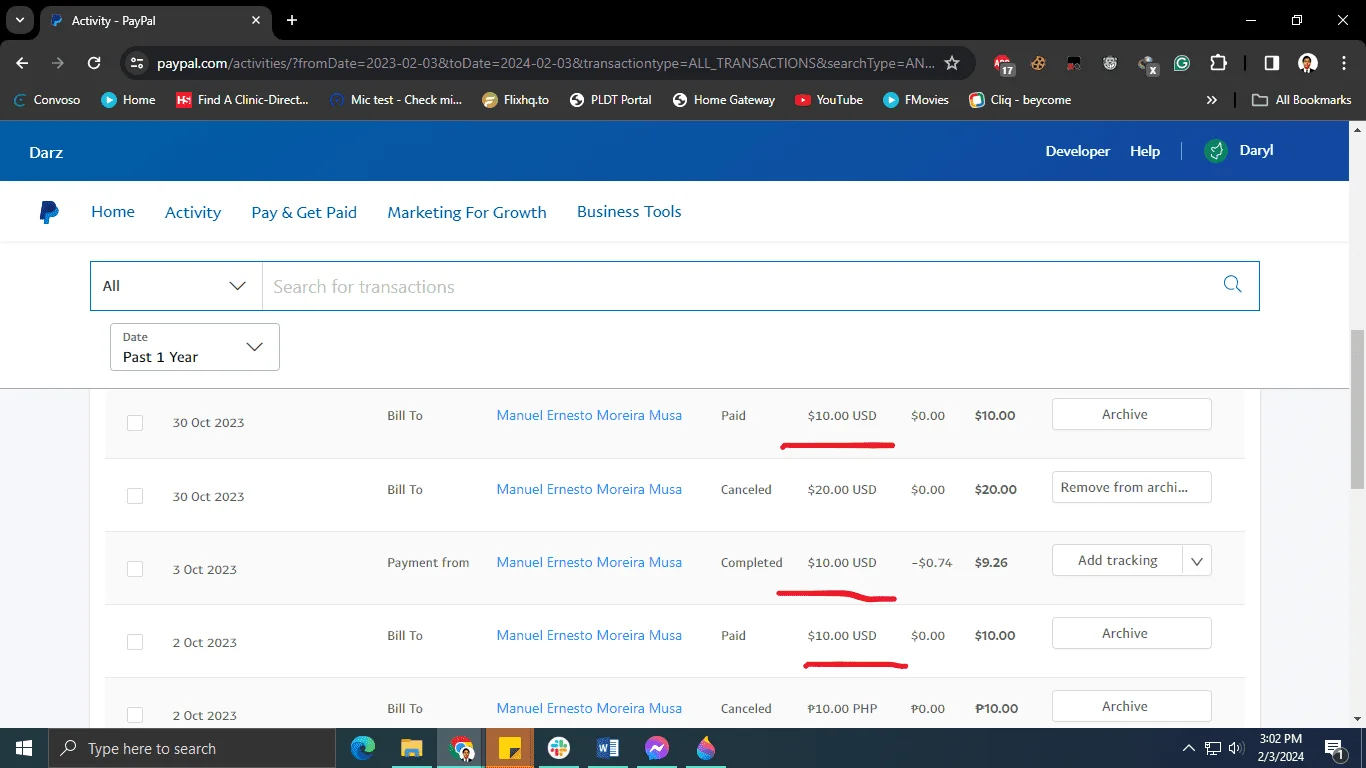The height and width of the screenshot is (768, 1366).
Task: Open Chrome's three-dot menu
Action: coord(1343,63)
